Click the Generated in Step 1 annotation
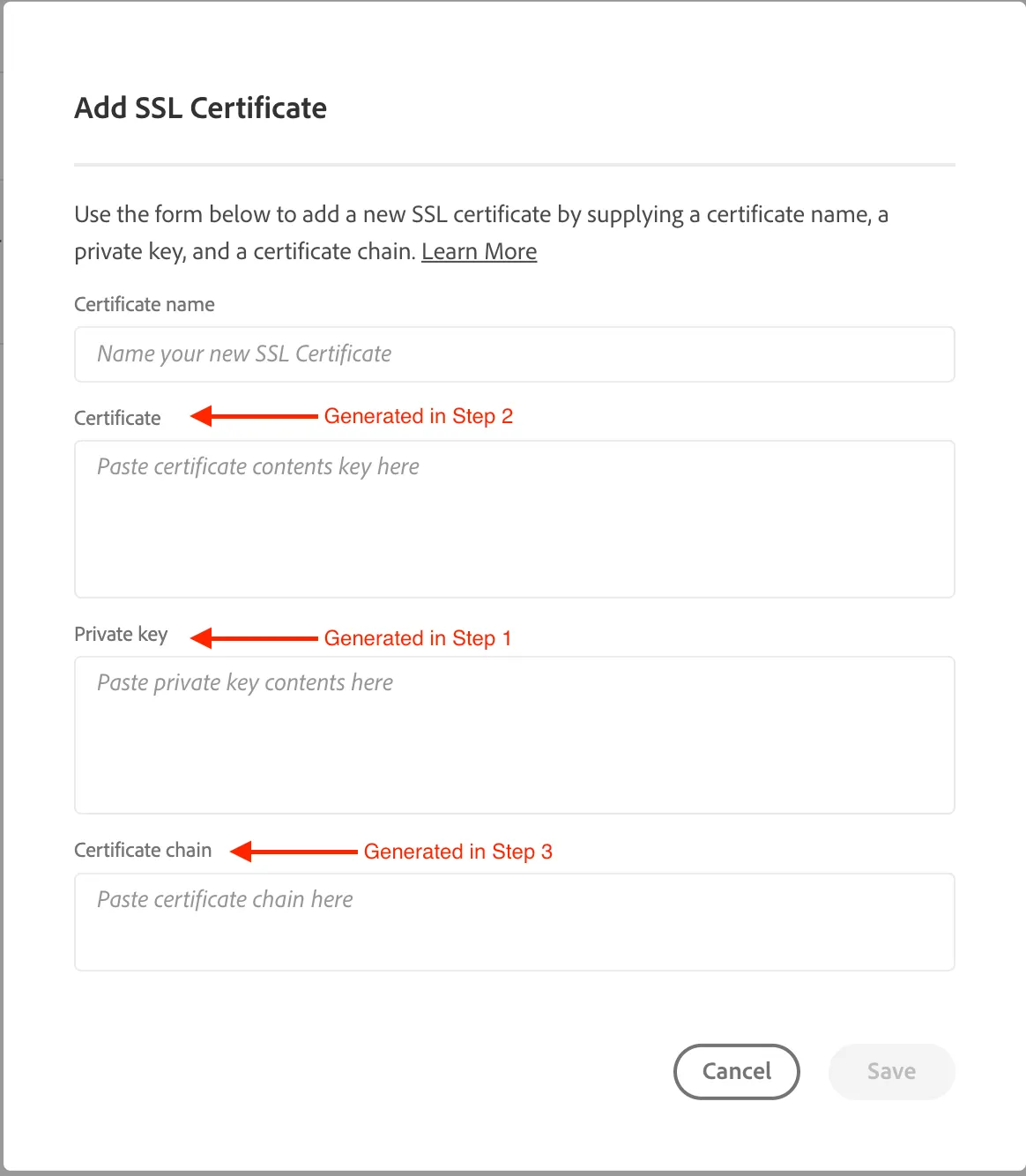Screen dimensions: 1026x1176 [418, 637]
